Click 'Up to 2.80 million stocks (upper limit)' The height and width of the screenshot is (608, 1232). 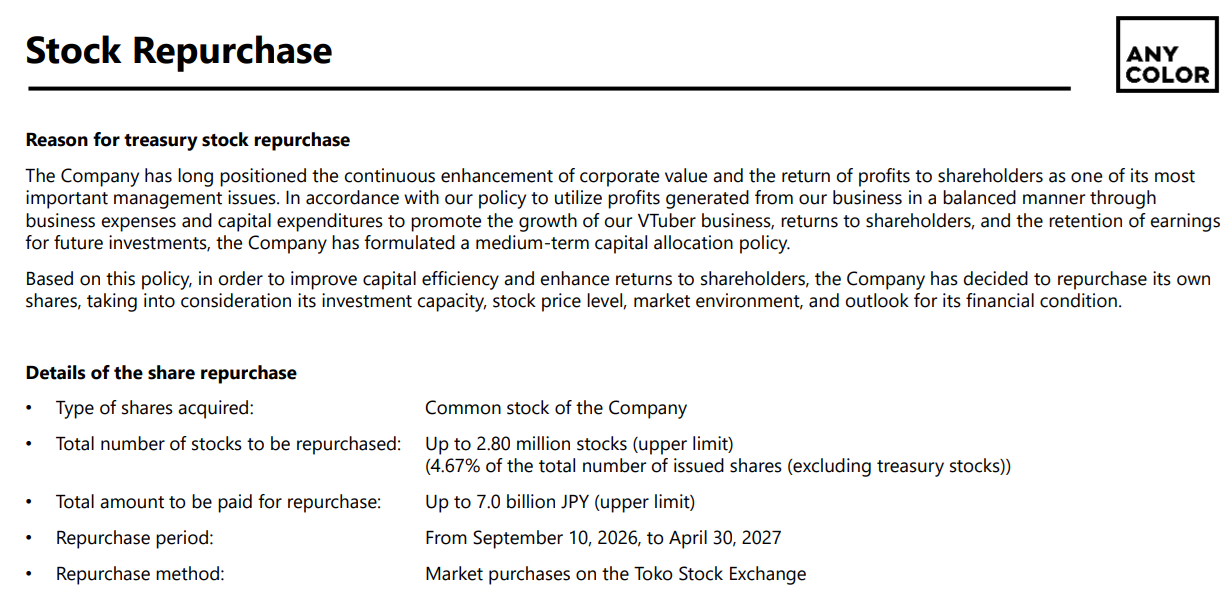579,443
